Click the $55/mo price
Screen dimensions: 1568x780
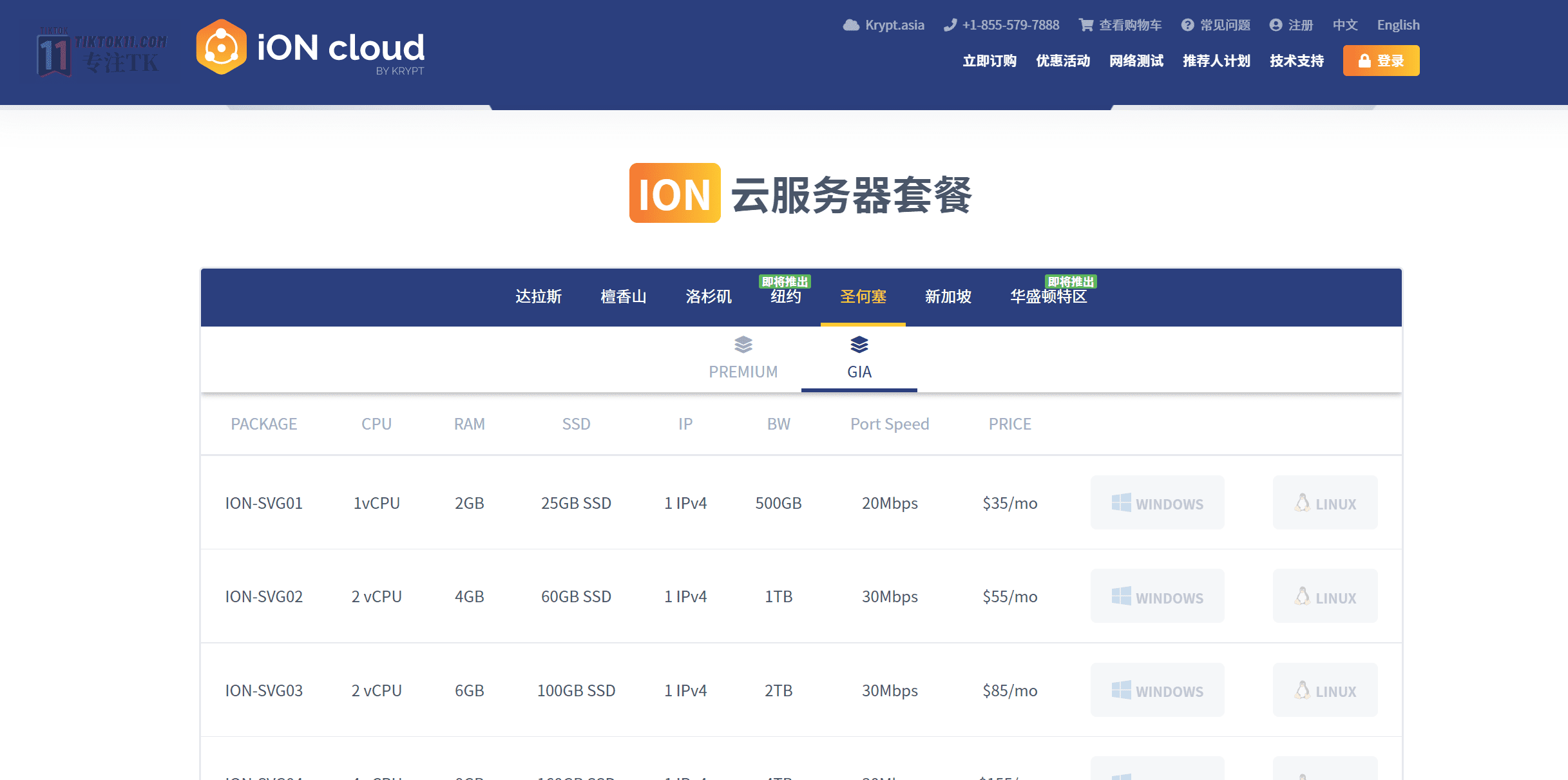tap(1010, 596)
